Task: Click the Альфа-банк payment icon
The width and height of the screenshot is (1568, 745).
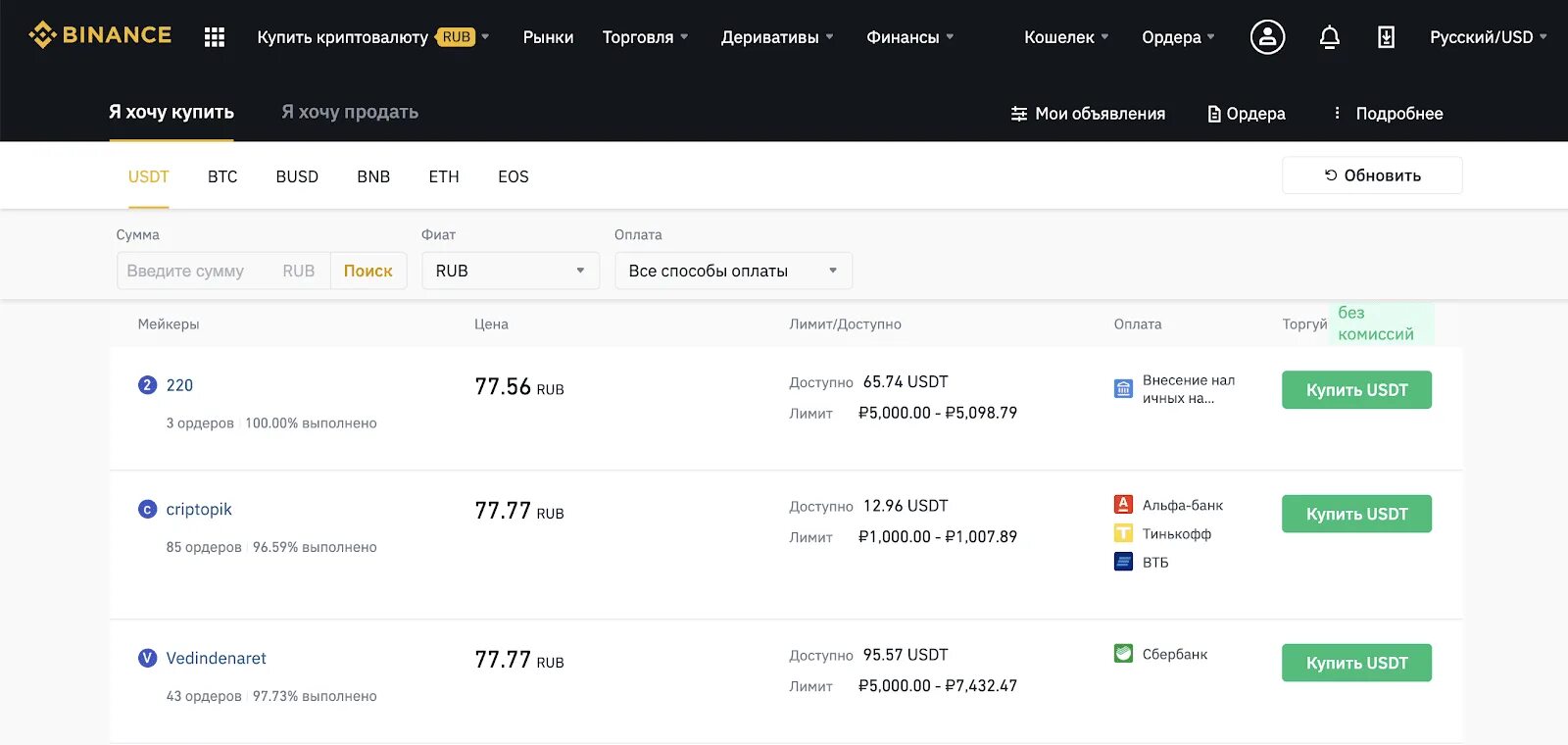Action: 1123,505
